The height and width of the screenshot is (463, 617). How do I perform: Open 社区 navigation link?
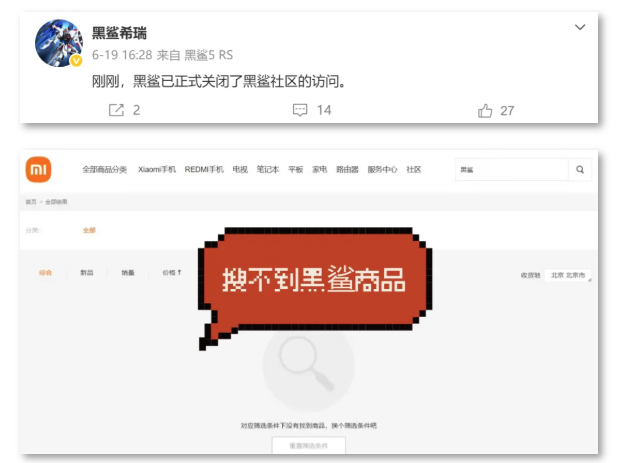[x=414, y=170]
